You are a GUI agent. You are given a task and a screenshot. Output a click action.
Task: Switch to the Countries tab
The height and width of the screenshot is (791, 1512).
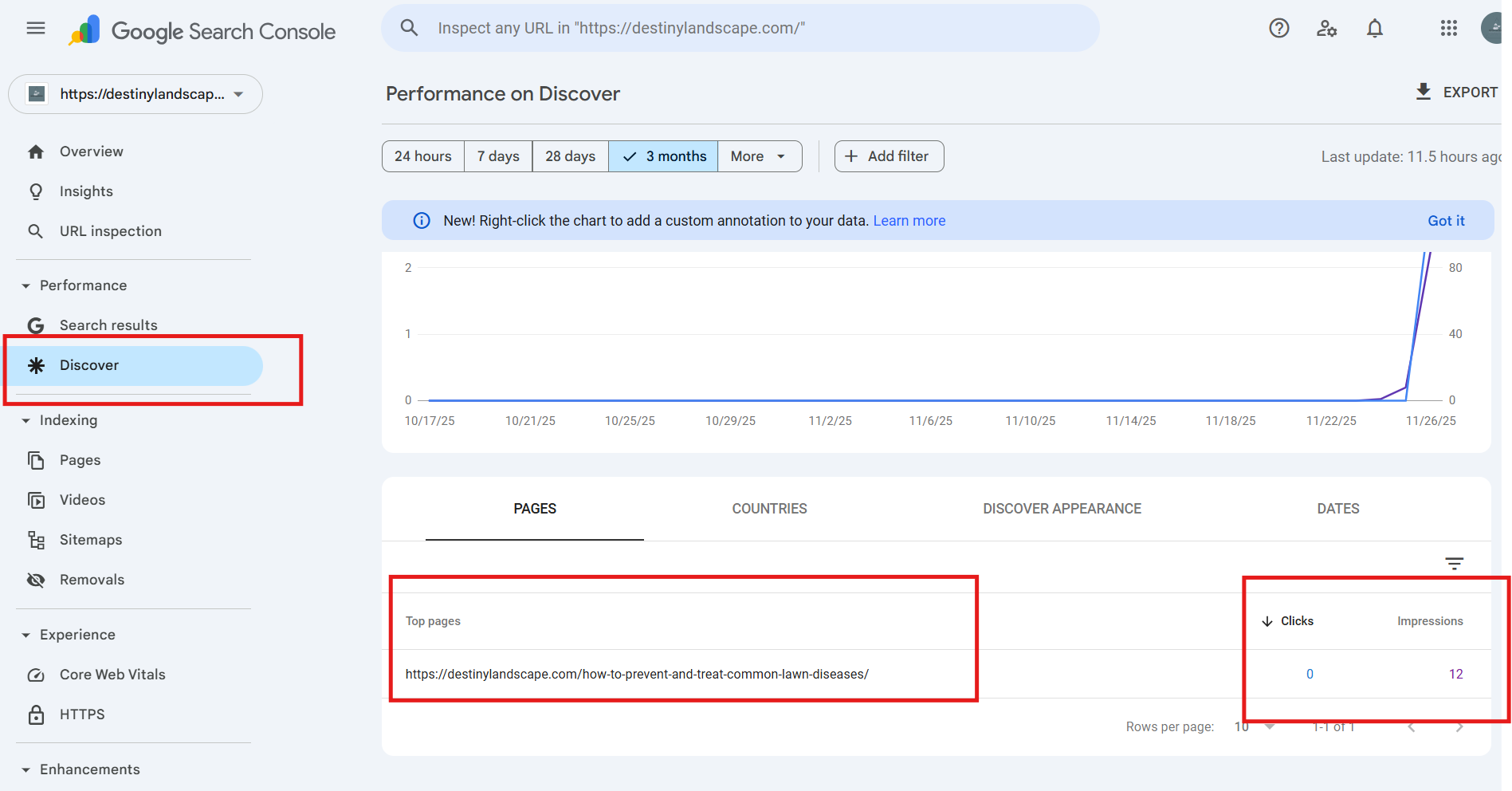click(x=769, y=509)
